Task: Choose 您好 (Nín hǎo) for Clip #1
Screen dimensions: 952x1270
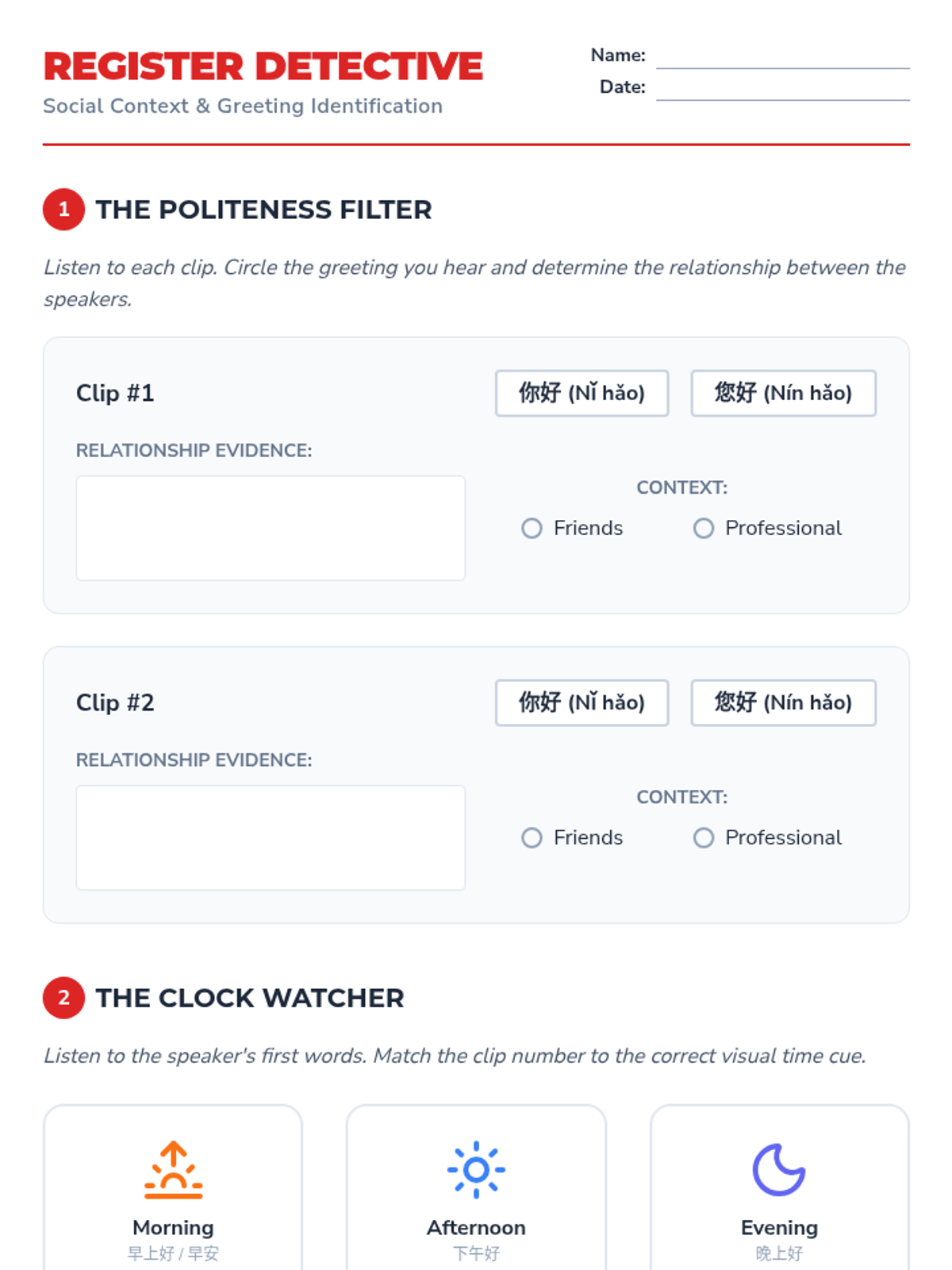Action: (x=783, y=393)
